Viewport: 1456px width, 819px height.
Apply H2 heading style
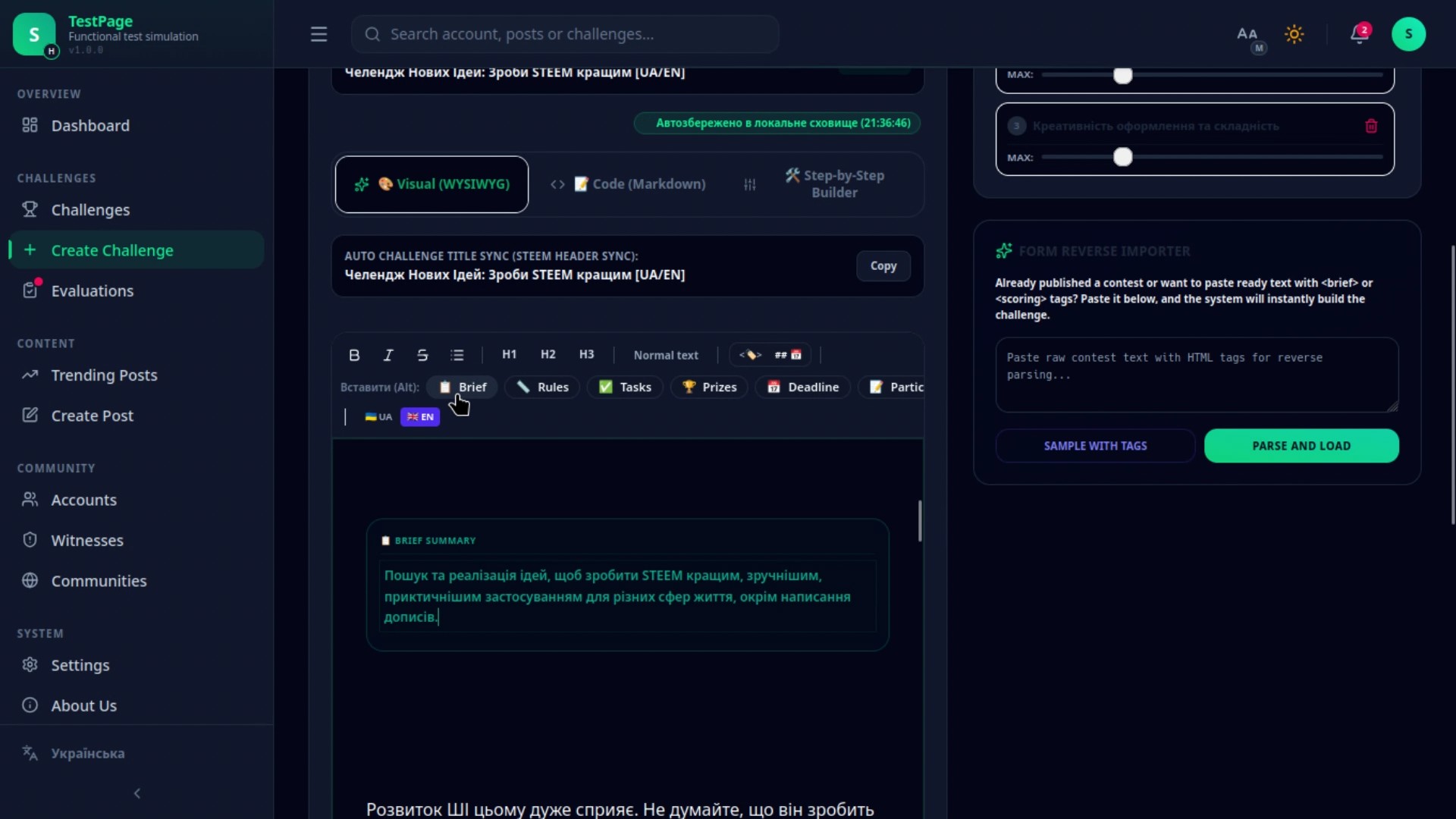(x=548, y=354)
